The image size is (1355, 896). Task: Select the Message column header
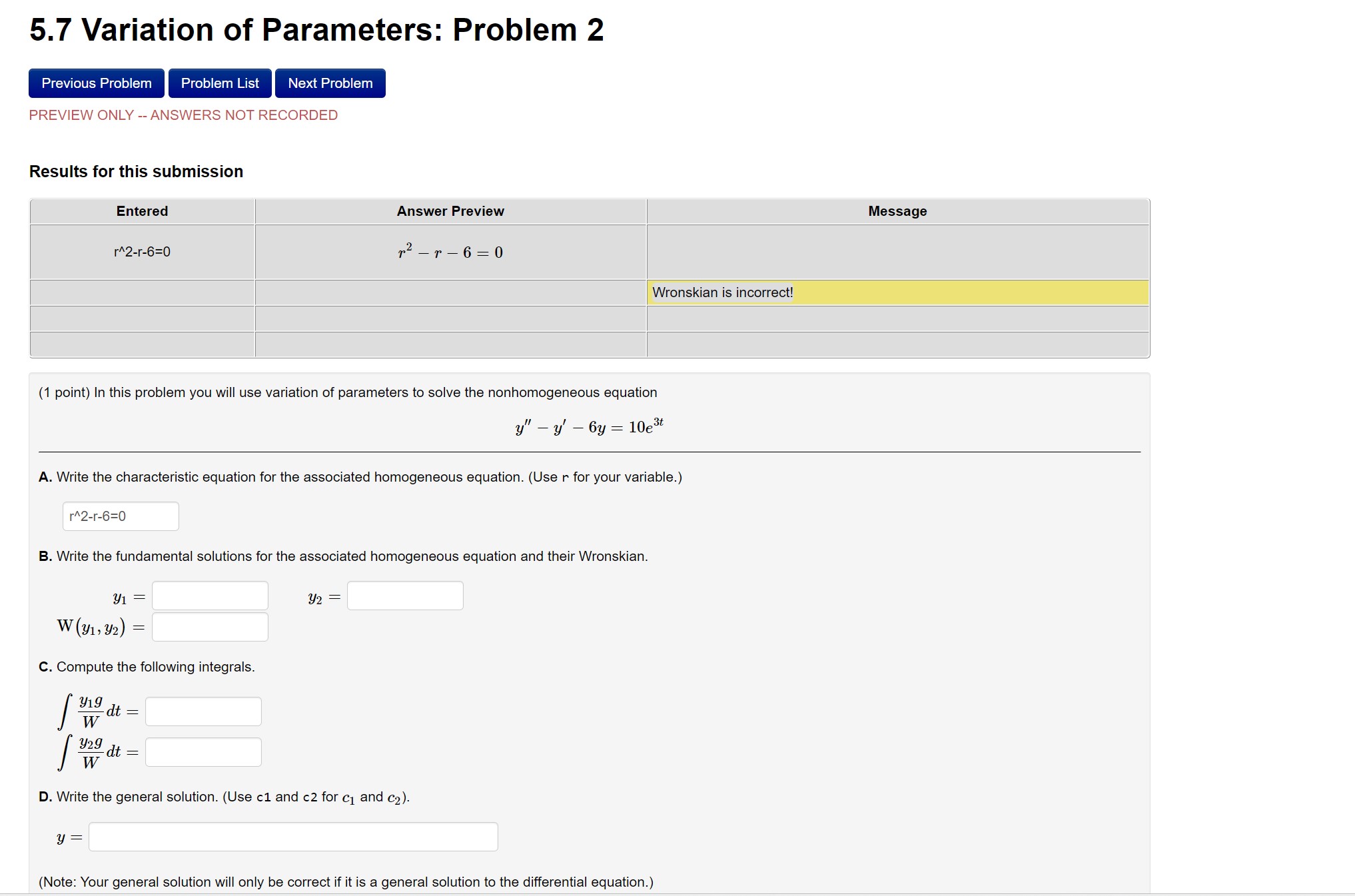pyautogui.click(x=897, y=211)
